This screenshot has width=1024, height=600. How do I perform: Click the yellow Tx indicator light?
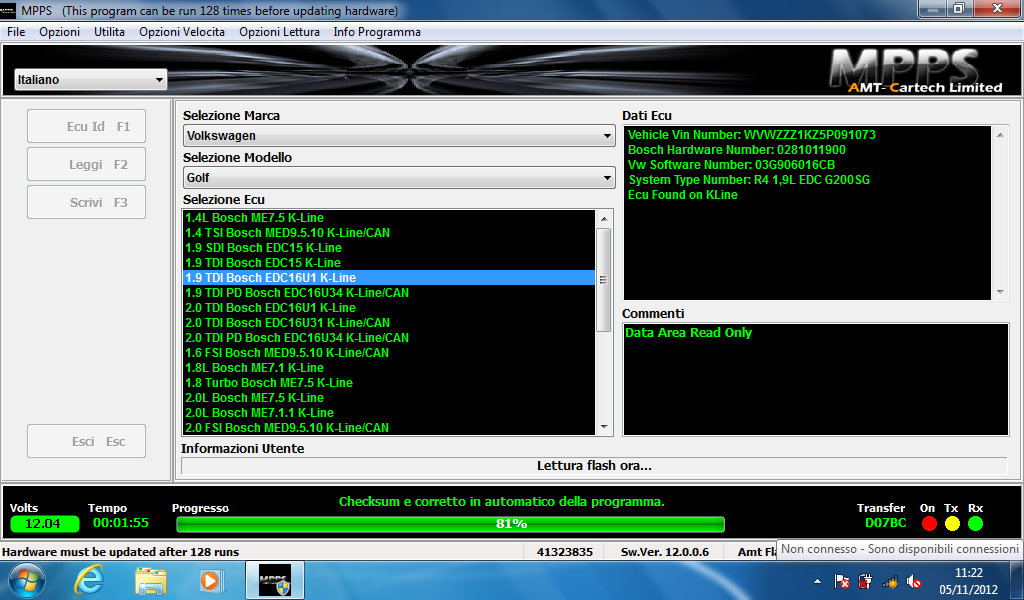[x=952, y=524]
